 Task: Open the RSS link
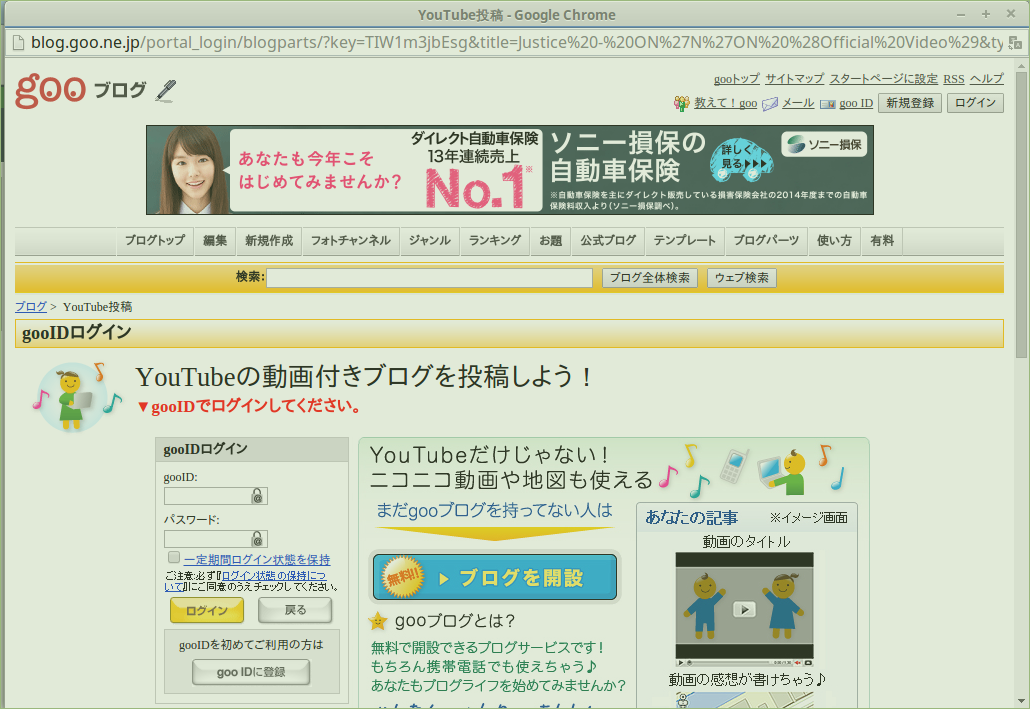(954, 79)
